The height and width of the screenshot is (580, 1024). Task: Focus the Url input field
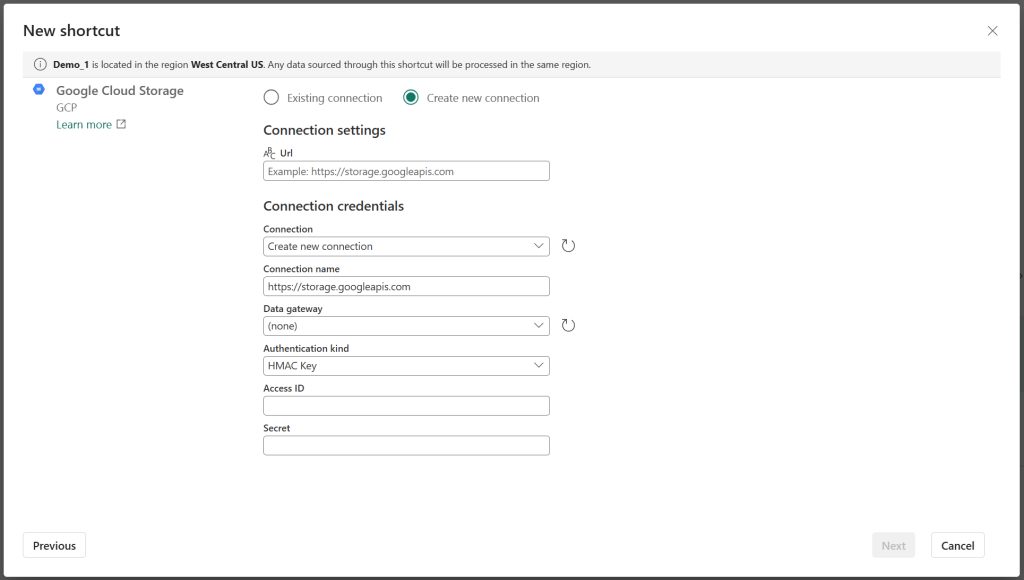[406, 171]
